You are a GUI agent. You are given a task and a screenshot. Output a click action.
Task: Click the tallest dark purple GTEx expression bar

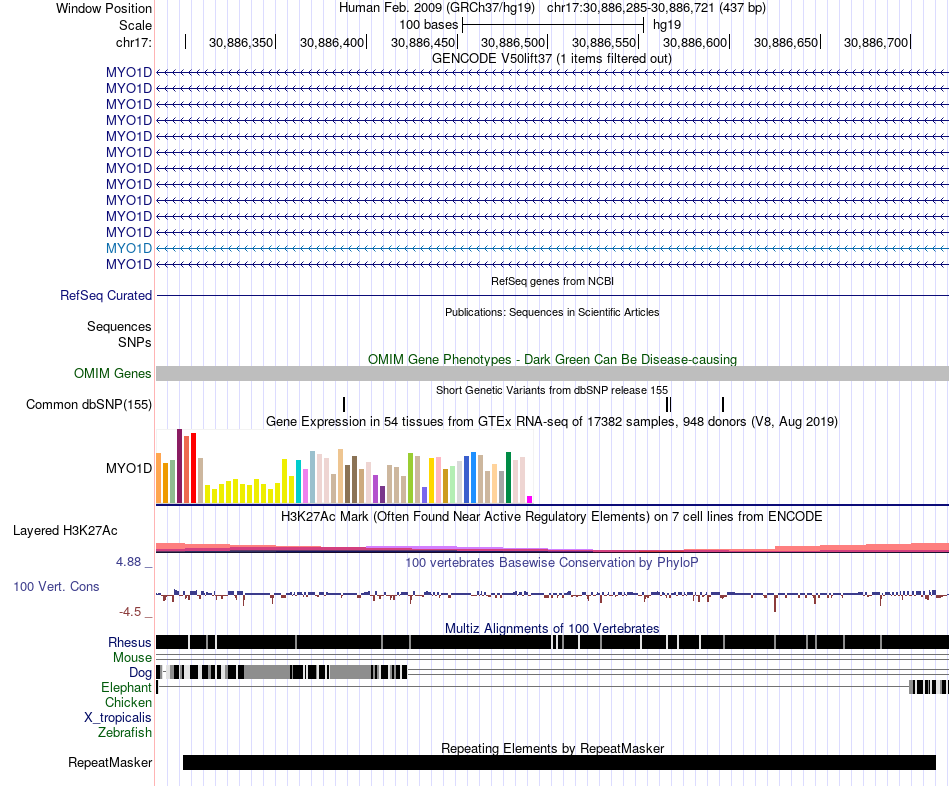pos(179,466)
